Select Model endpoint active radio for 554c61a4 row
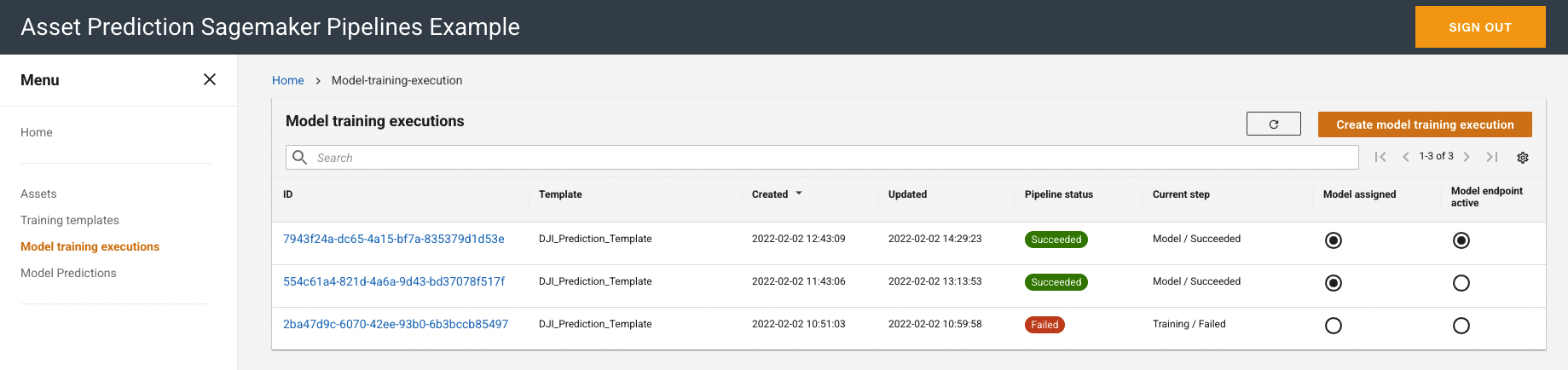The image size is (1568, 370). (1461, 283)
